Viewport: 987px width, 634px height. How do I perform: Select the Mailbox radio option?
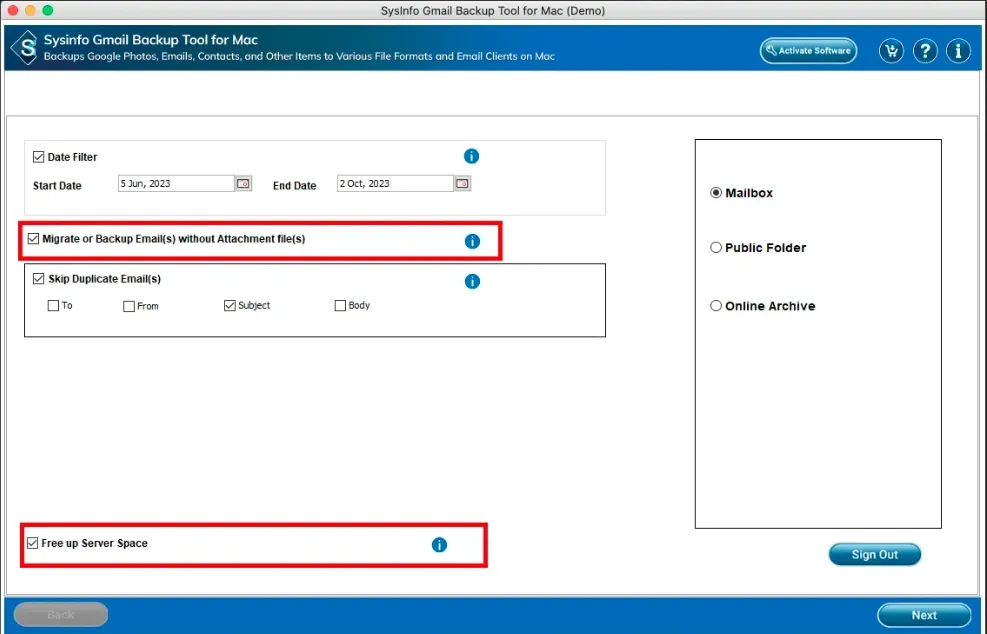coord(716,193)
